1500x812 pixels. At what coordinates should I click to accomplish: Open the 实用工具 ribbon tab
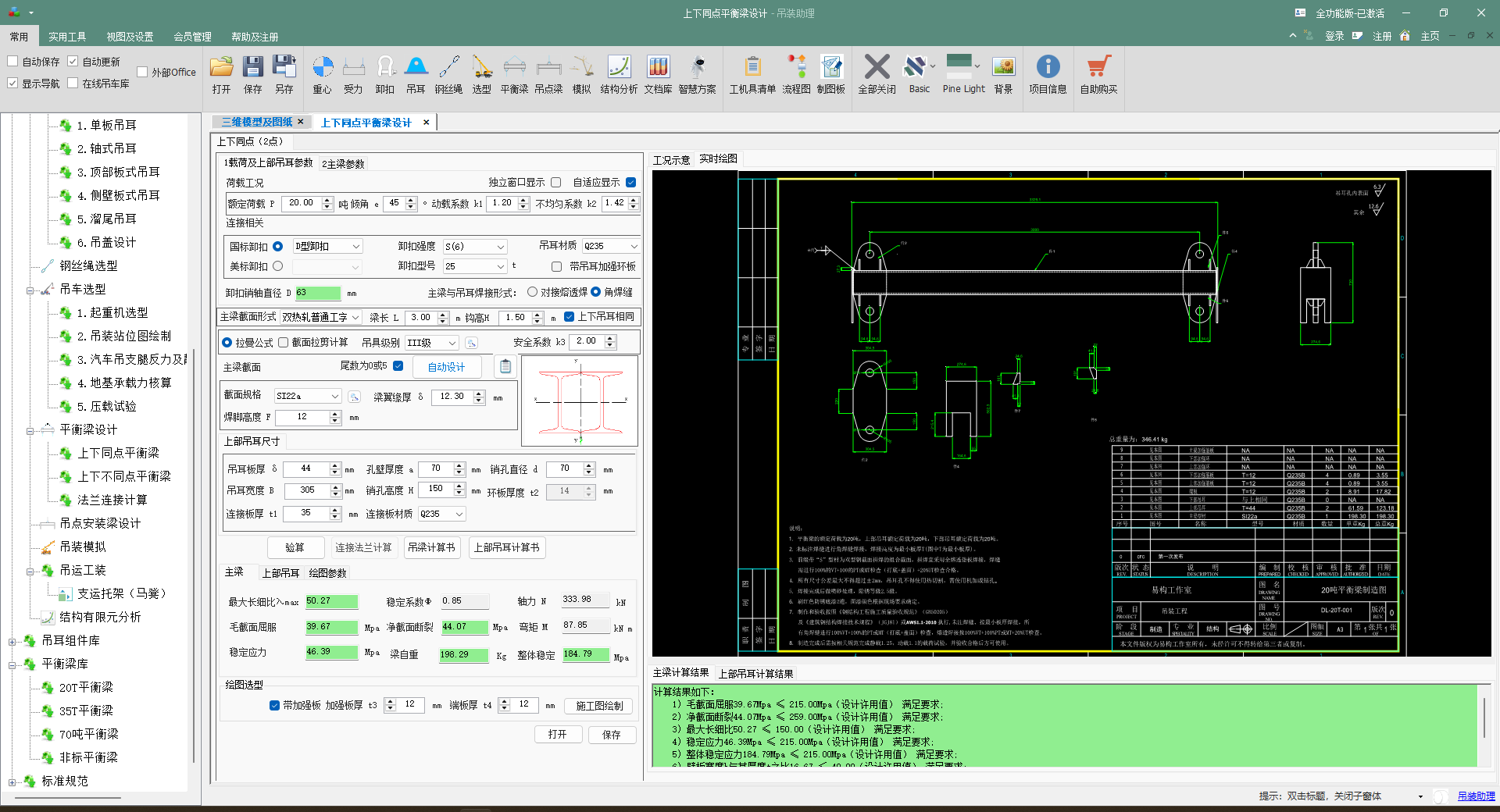(67, 37)
